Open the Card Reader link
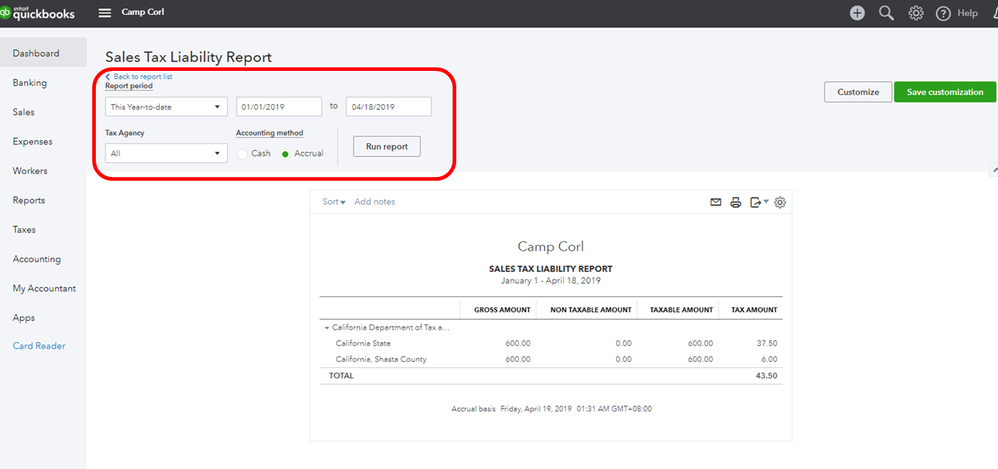Viewport: 998px width, 469px height. click(x=39, y=346)
